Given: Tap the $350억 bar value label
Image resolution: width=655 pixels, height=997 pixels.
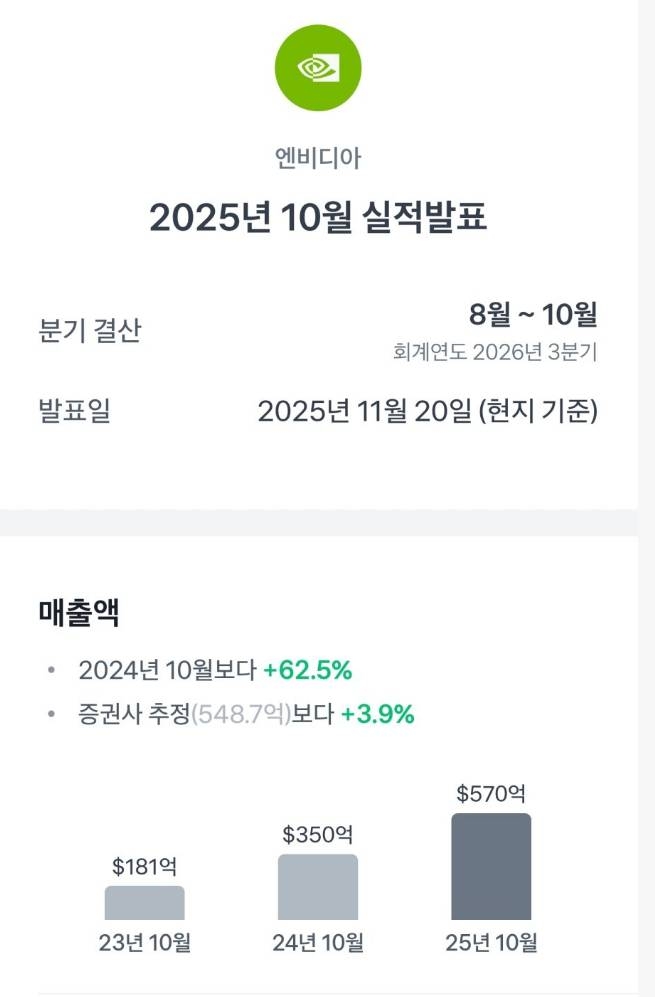Looking at the screenshot, I should click(318, 834).
